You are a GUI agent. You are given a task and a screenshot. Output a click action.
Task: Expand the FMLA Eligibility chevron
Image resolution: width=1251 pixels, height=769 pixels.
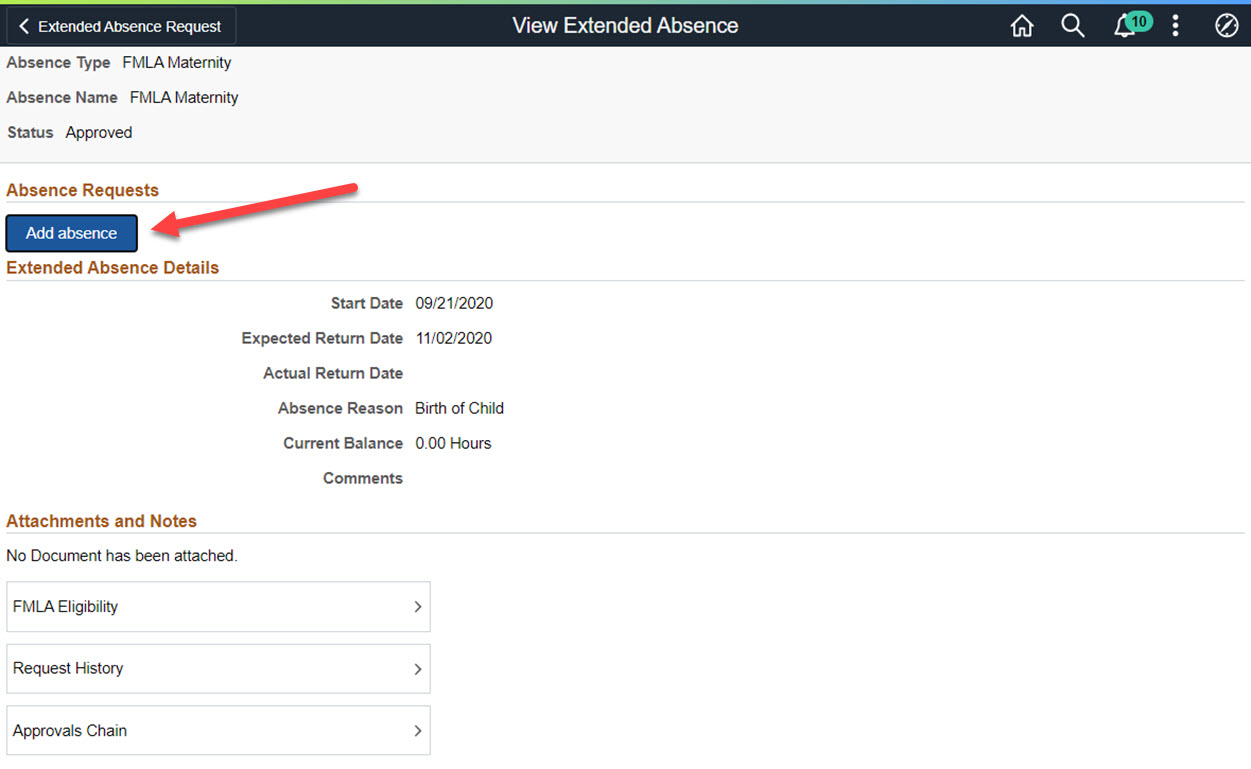[418, 607]
